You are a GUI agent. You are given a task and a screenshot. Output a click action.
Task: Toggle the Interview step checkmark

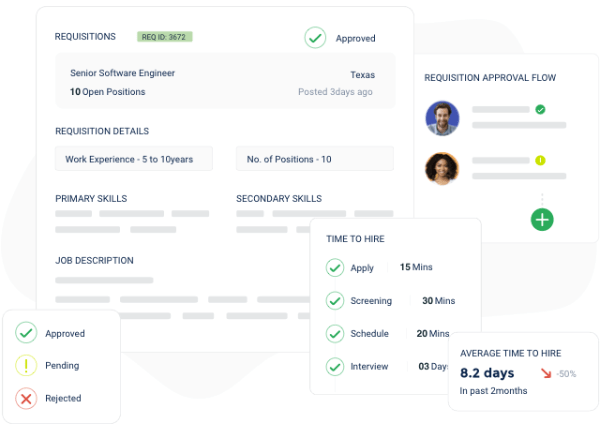pyautogui.click(x=335, y=367)
